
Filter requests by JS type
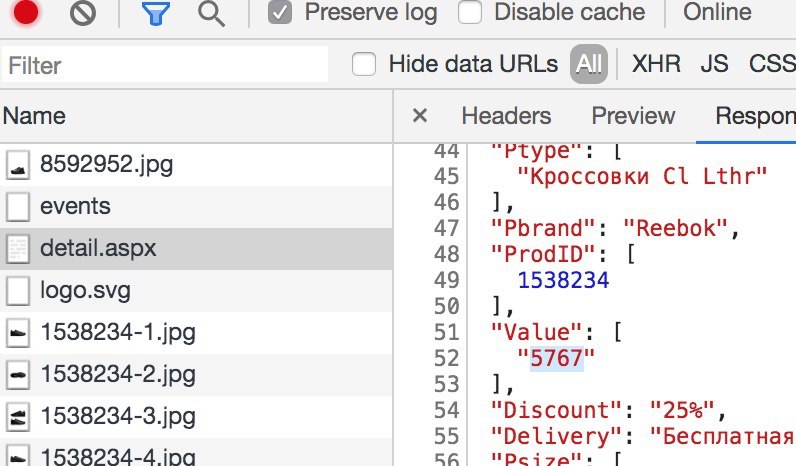pyautogui.click(x=714, y=64)
